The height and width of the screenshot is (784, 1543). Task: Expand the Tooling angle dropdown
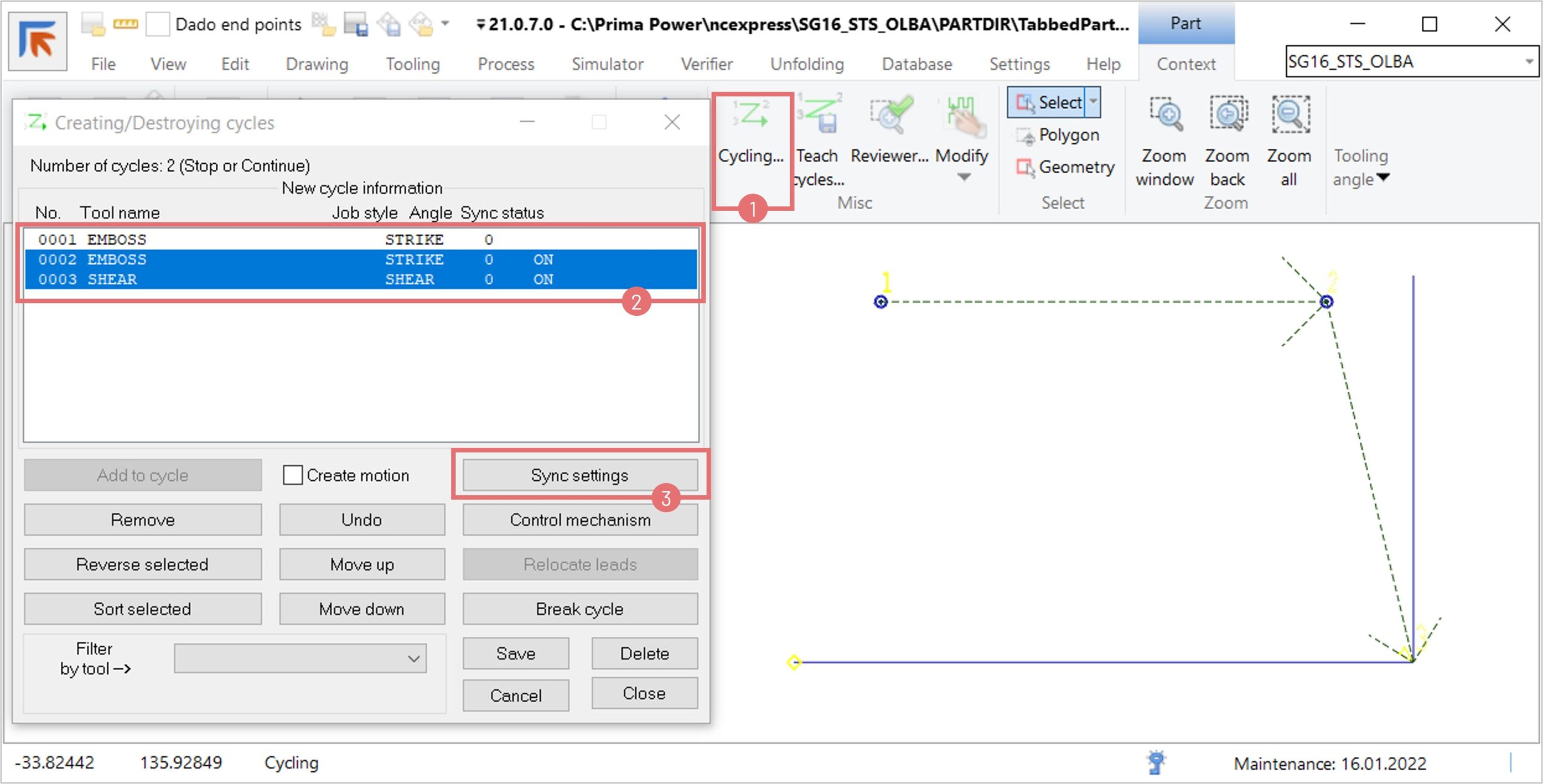[x=1383, y=178]
